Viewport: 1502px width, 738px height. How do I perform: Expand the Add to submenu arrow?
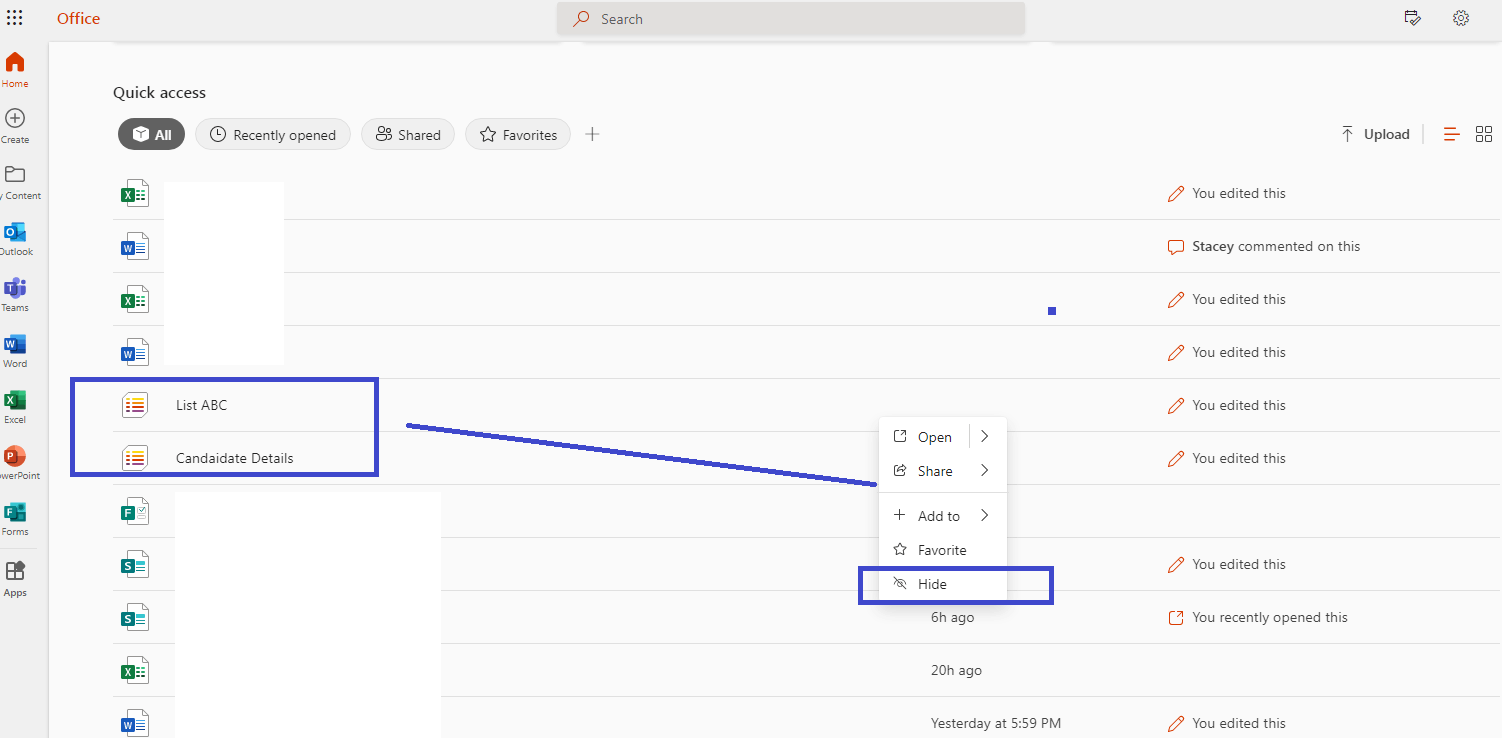(x=985, y=516)
